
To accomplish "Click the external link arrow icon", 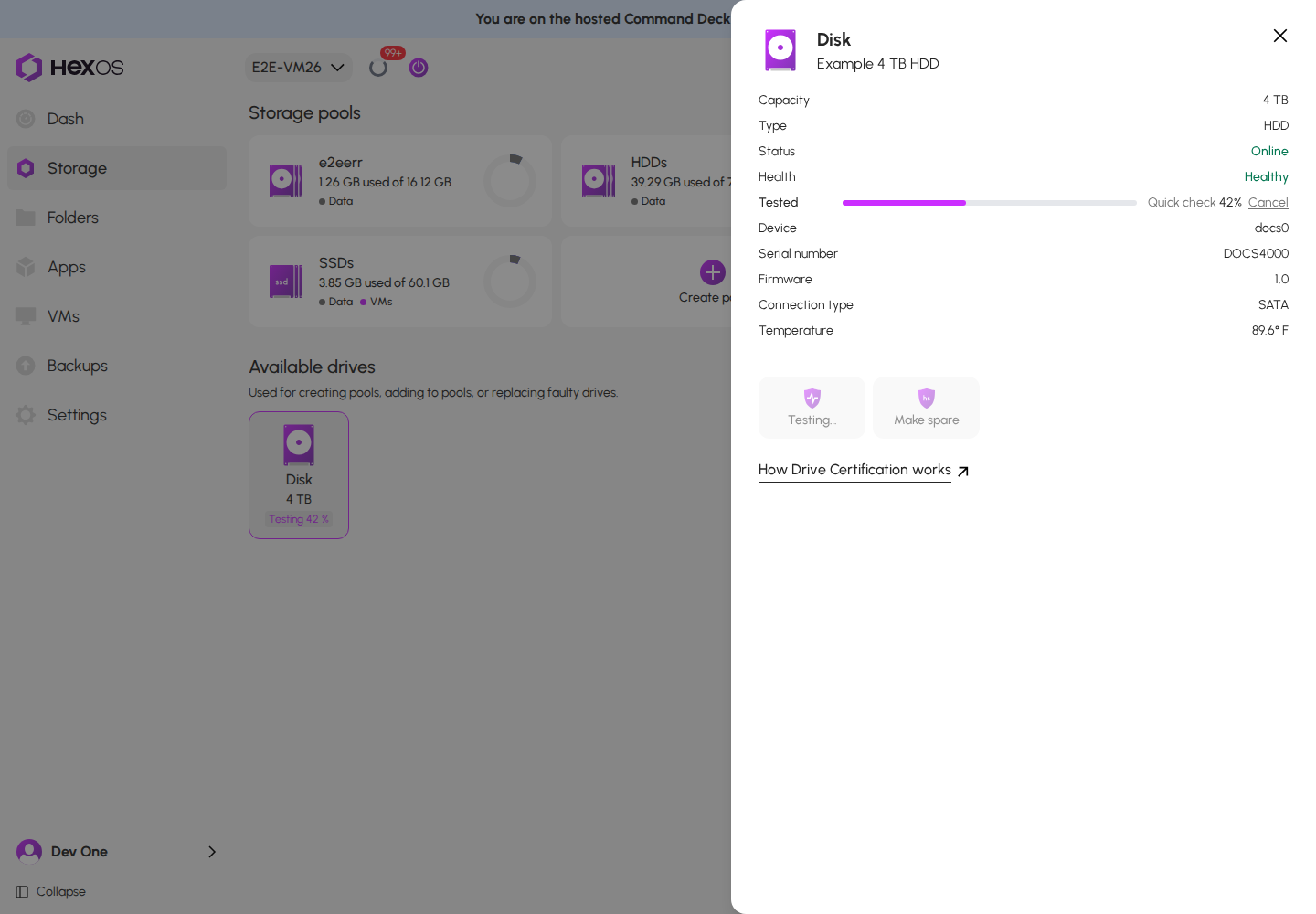I will (x=963, y=472).
